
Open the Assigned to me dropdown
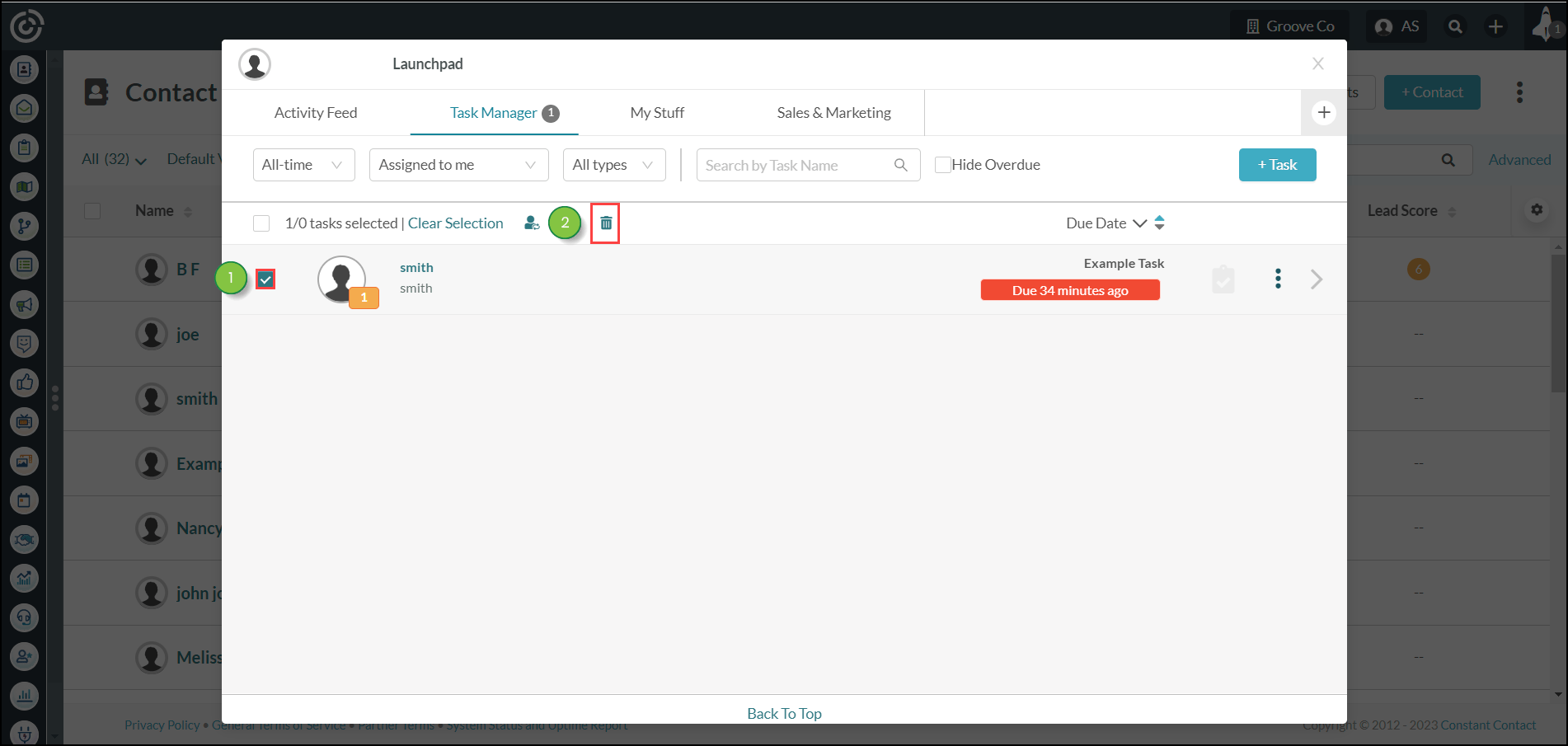coord(459,165)
